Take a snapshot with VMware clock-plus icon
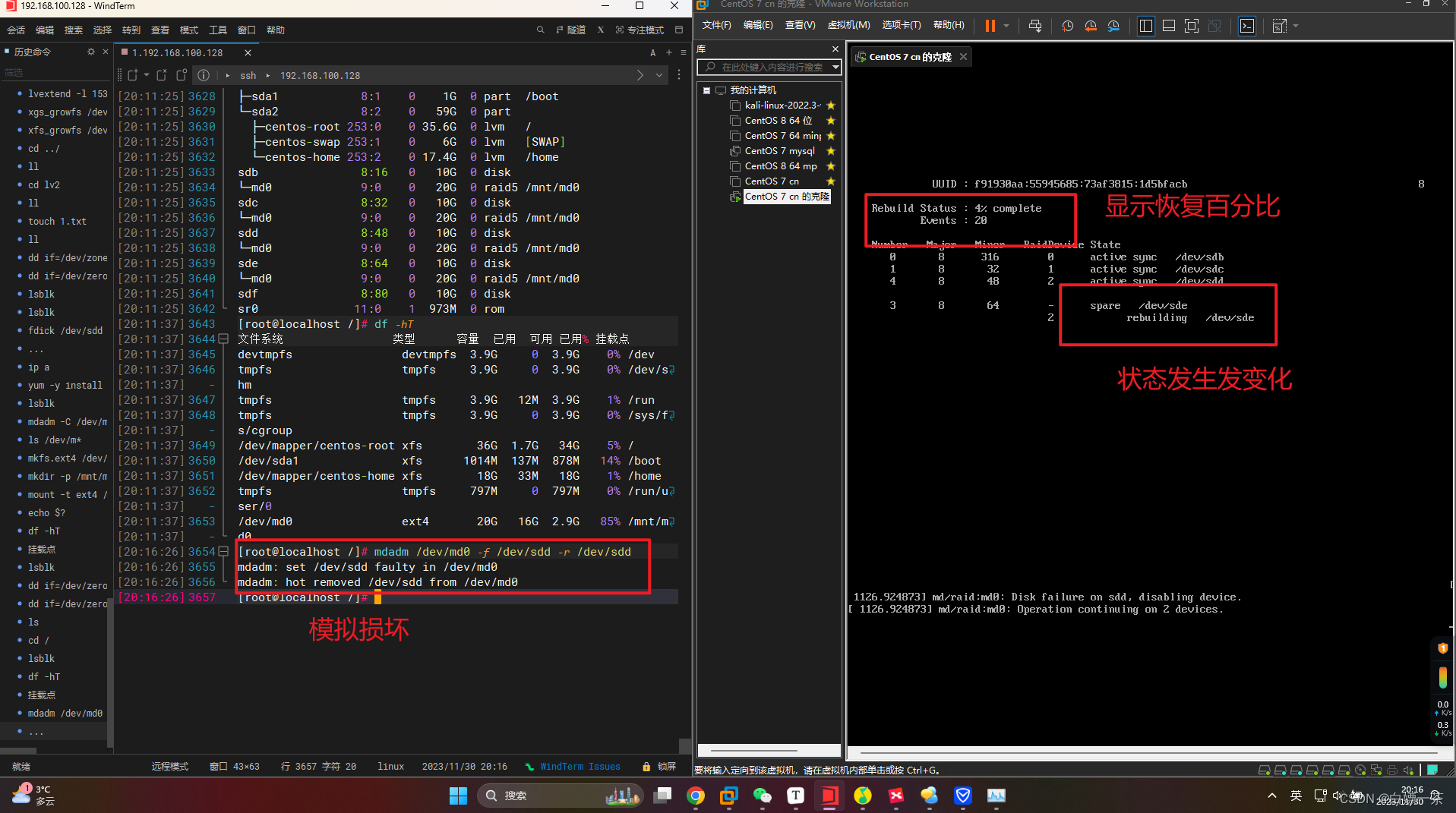Viewport: 1456px width, 813px height. (1067, 26)
